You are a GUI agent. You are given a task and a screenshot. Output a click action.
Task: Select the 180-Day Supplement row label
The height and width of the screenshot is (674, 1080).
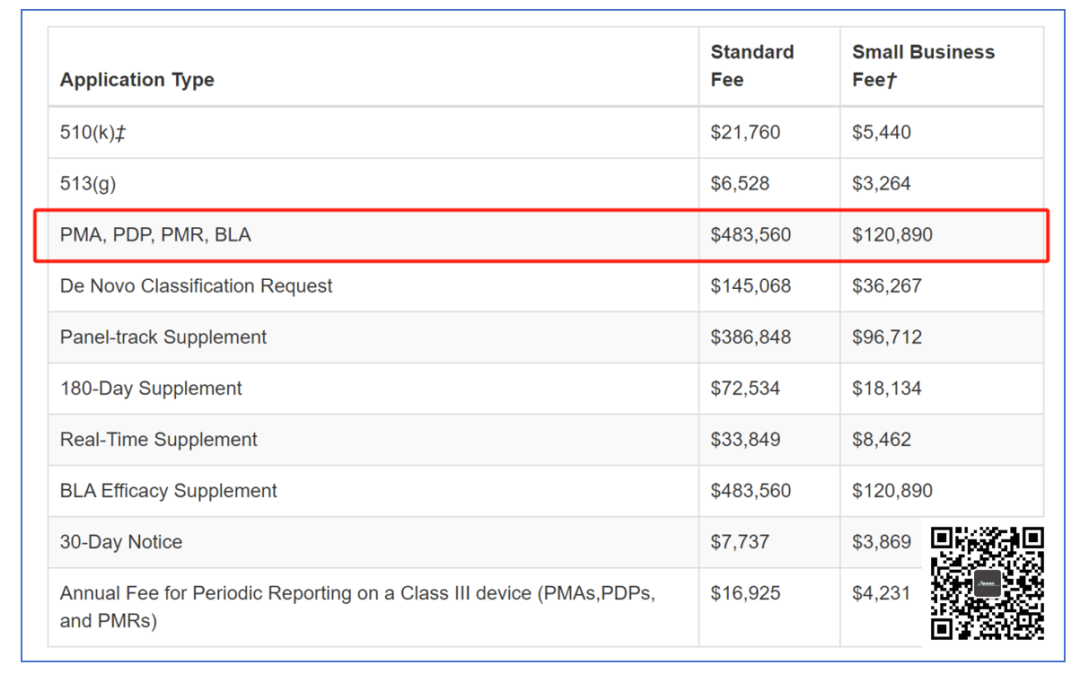[151, 388]
